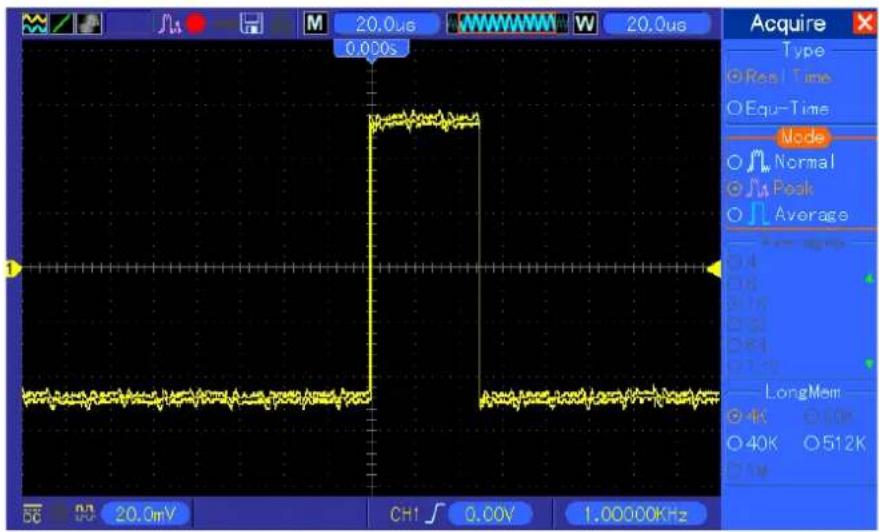Image resolution: width=879 pixels, height=532 pixels.
Task: Click the grayscale persistence icon
Action: pyautogui.click(x=89, y=24)
